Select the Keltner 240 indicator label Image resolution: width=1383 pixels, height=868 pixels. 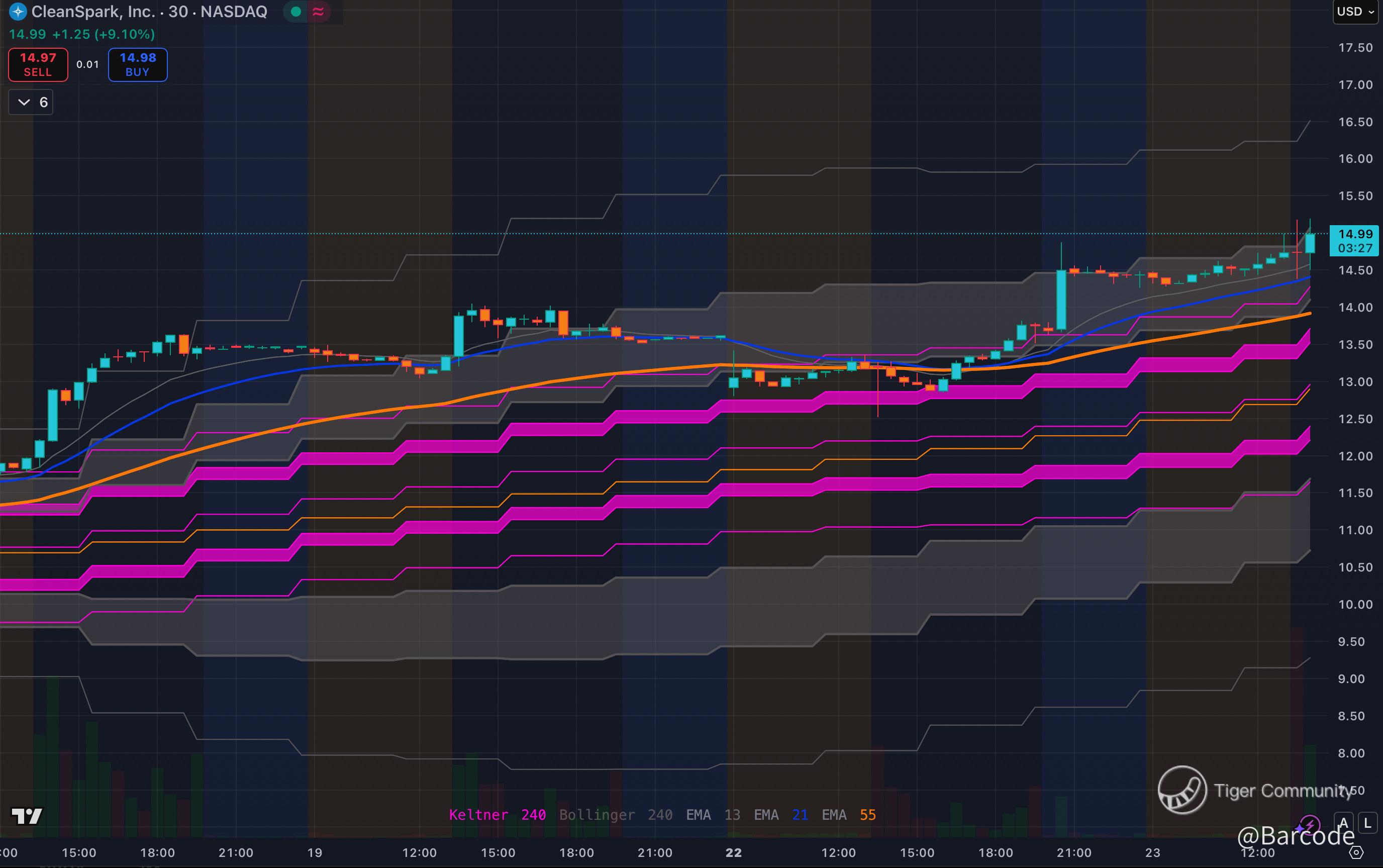[x=497, y=815]
